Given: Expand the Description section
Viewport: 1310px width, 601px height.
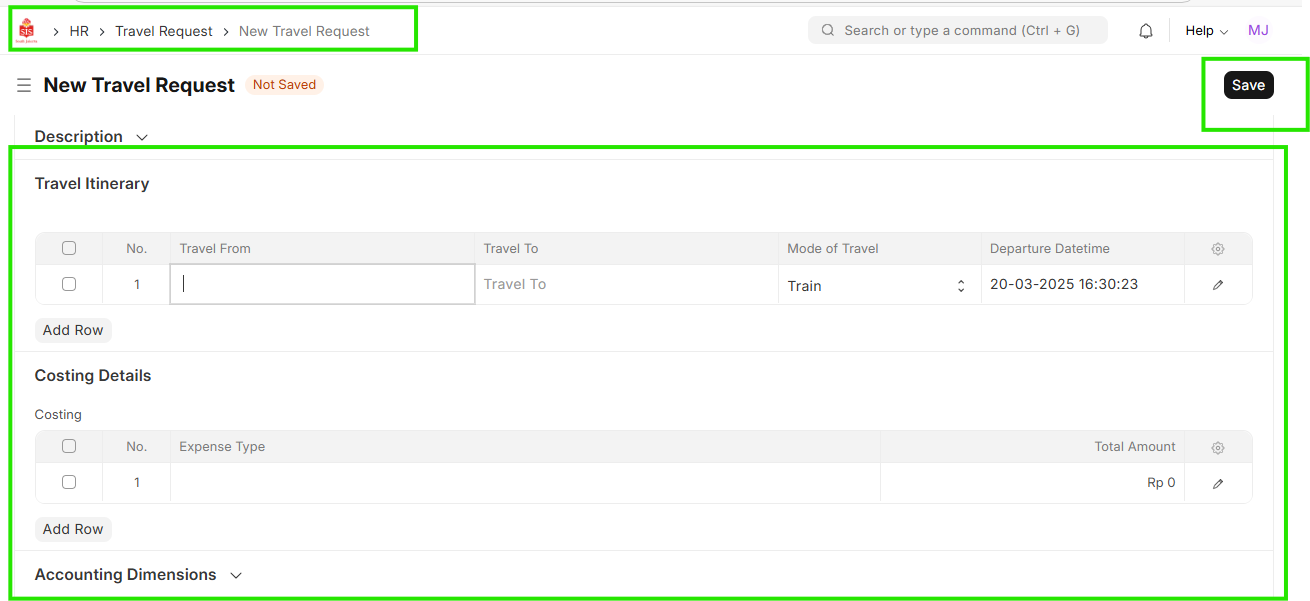Looking at the screenshot, I should (x=91, y=137).
